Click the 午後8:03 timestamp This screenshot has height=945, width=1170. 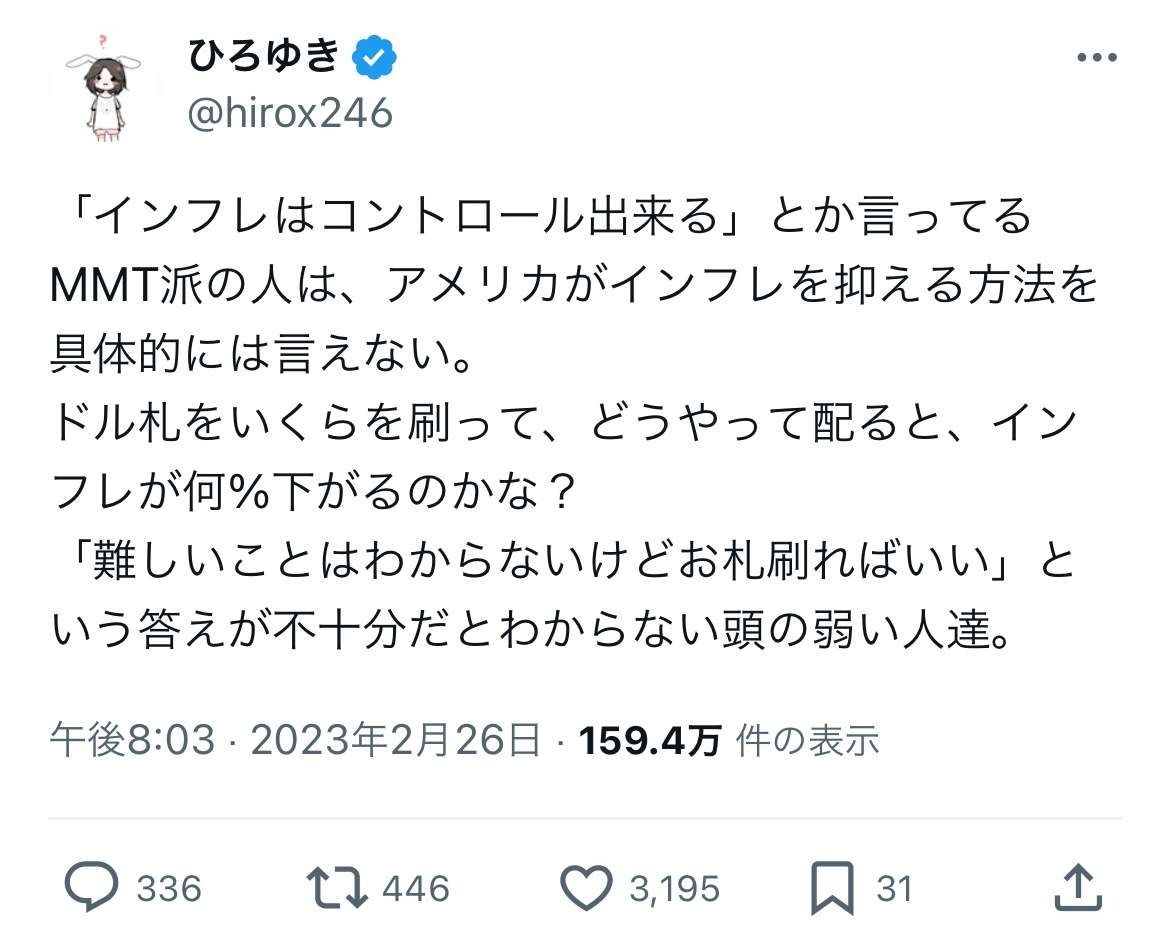point(132,741)
